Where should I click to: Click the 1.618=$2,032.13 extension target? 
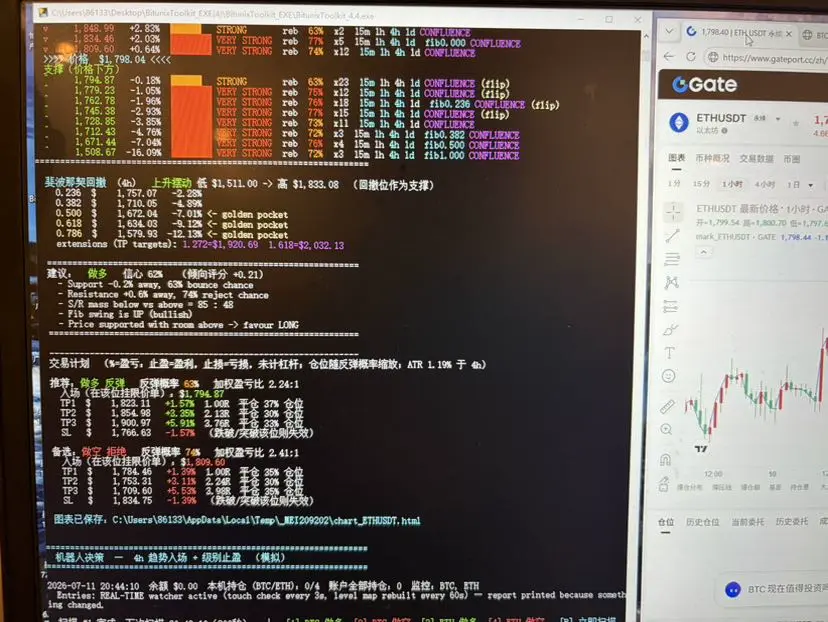coord(306,245)
